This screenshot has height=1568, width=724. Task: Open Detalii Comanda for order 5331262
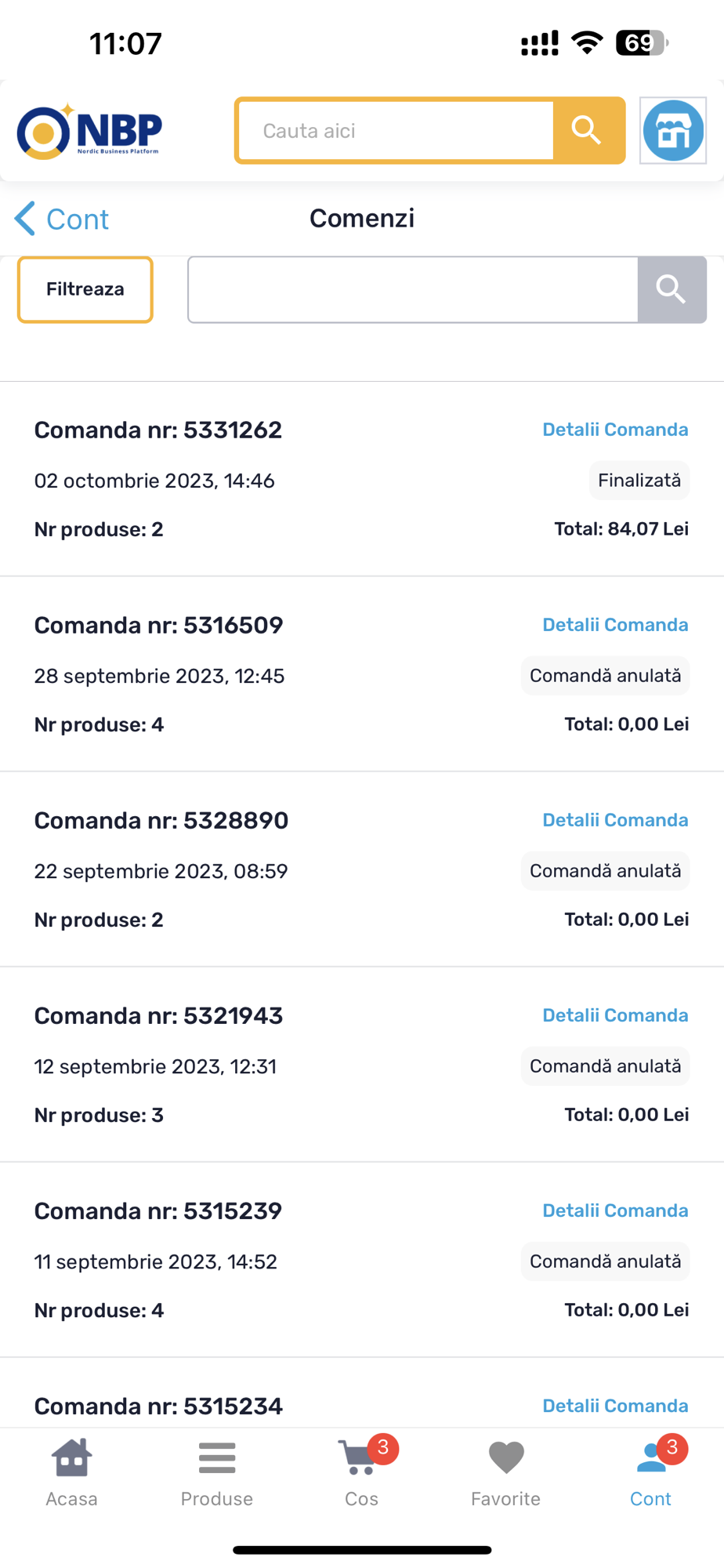click(615, 430)
